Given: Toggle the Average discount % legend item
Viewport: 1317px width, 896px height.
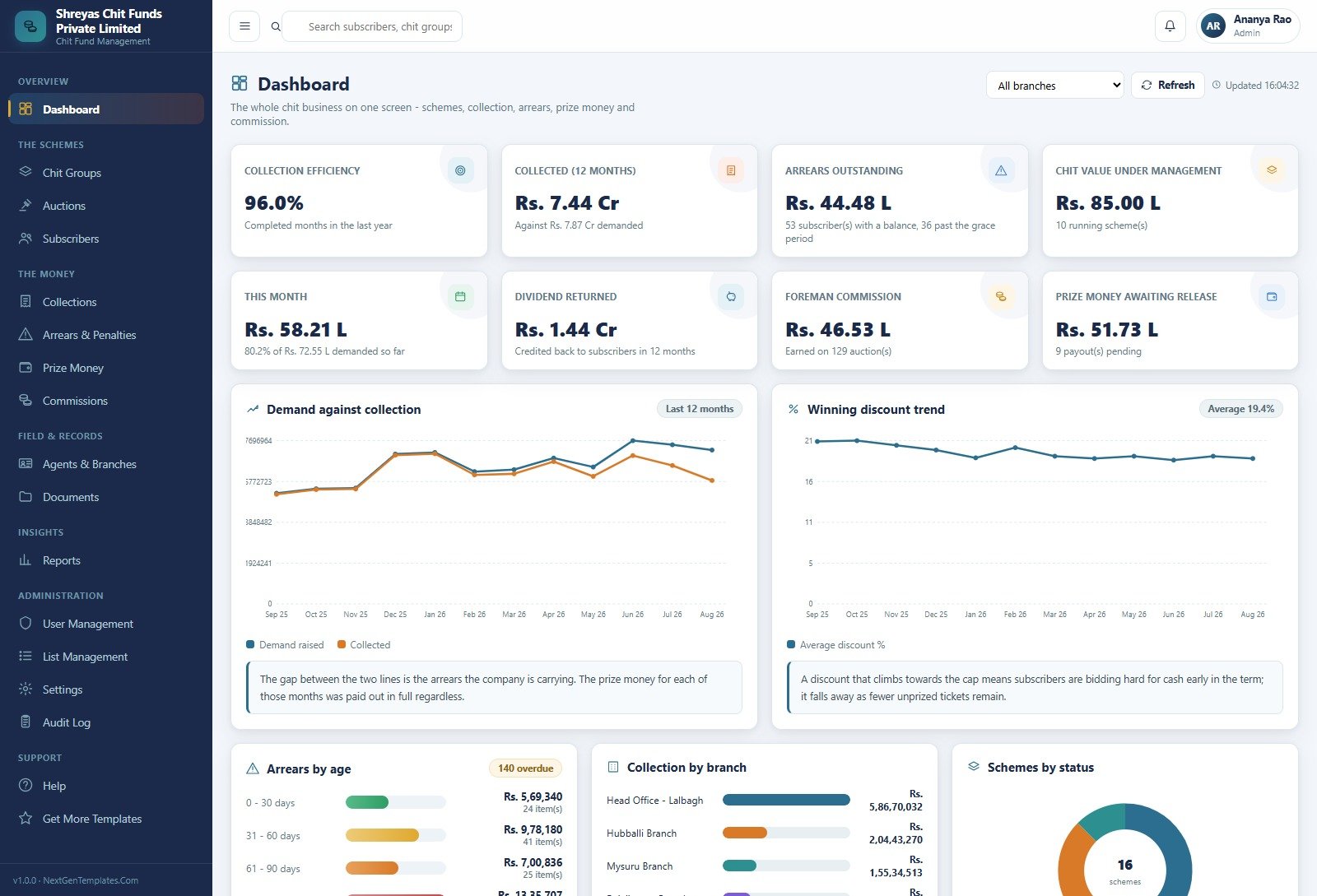Looking at the screenshot, I should tap(836, 644).
